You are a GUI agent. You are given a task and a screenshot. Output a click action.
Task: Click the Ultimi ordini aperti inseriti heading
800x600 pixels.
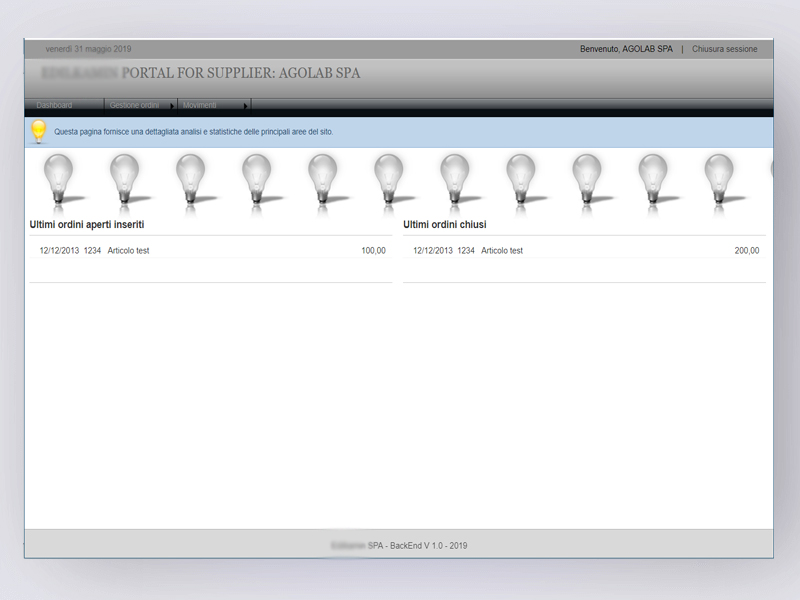tap(87, 224)
